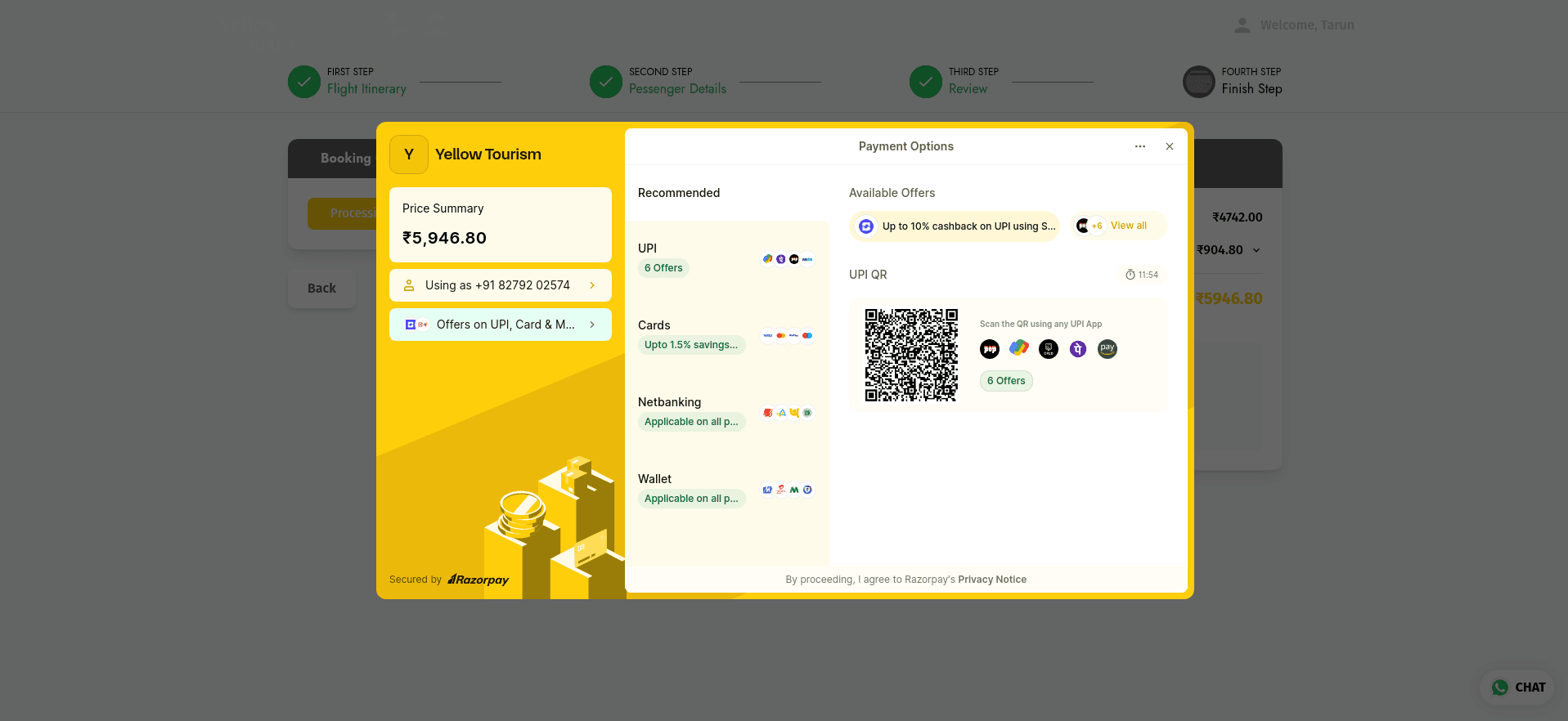Click the Recommended heading

tap(679, 193)
